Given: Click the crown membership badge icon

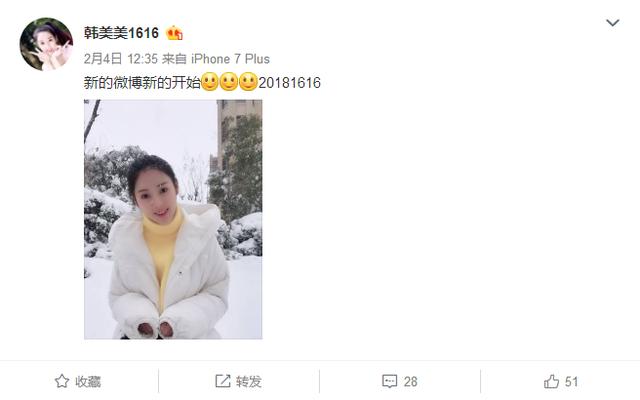Looking at the screenshot, I should 174,33.
